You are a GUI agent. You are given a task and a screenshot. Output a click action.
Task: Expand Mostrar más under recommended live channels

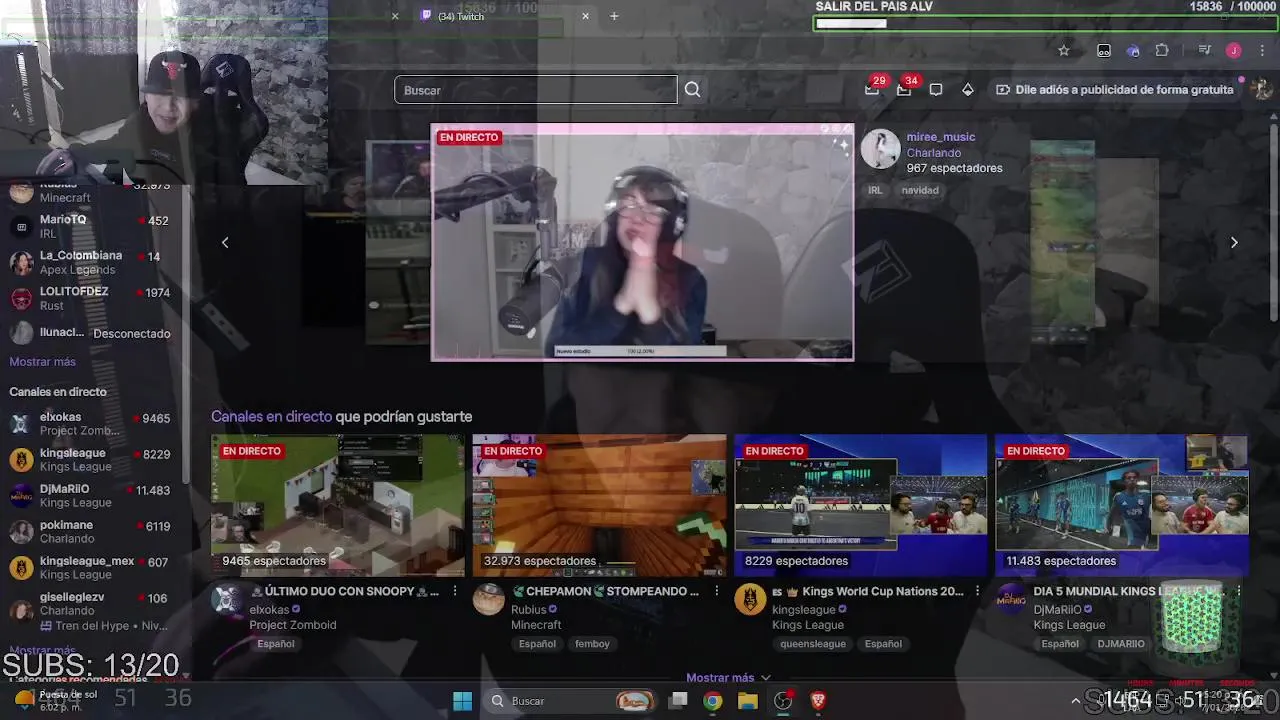coord(728,677)
